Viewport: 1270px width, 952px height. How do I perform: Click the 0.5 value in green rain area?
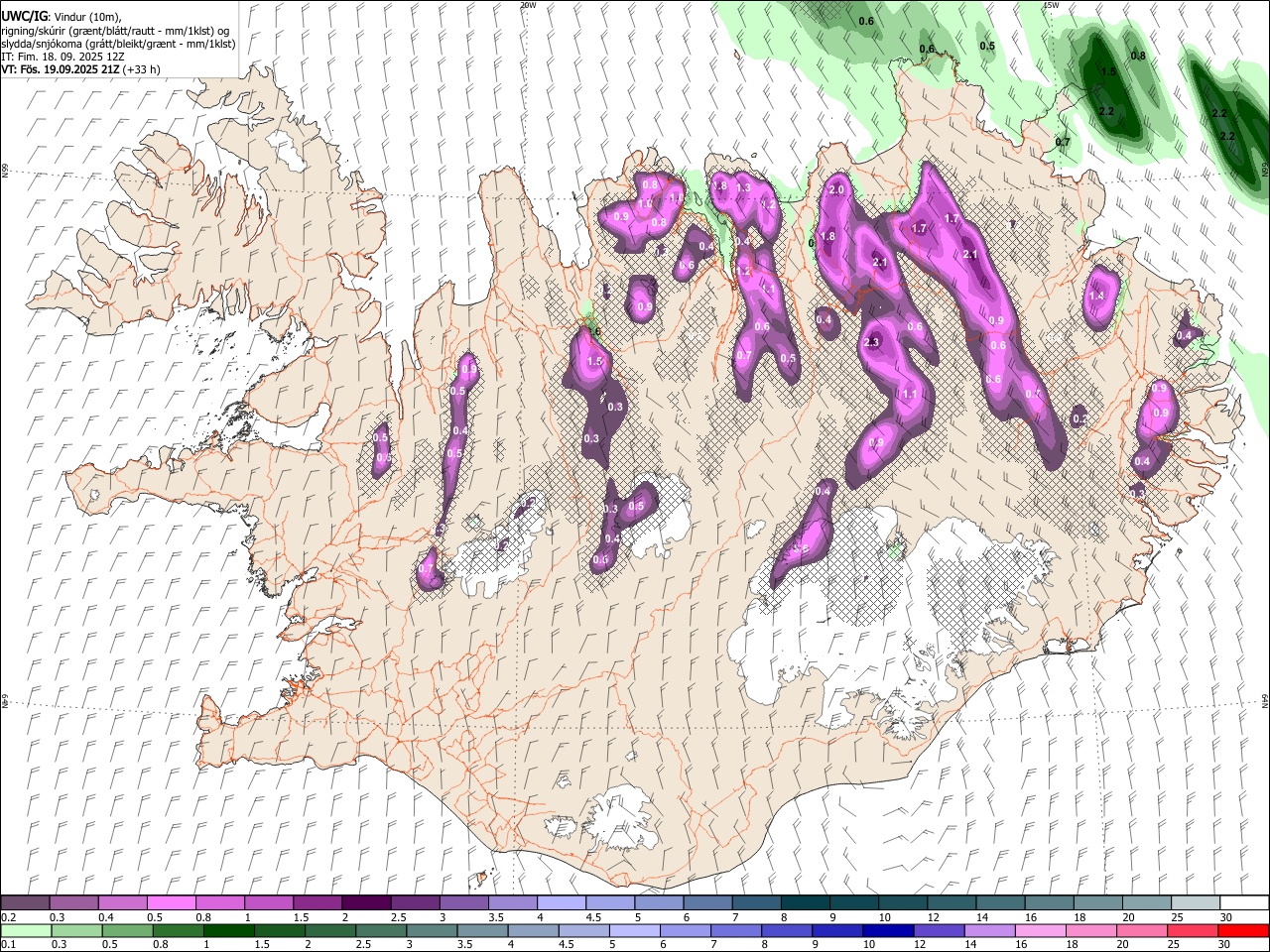[987, 46]
